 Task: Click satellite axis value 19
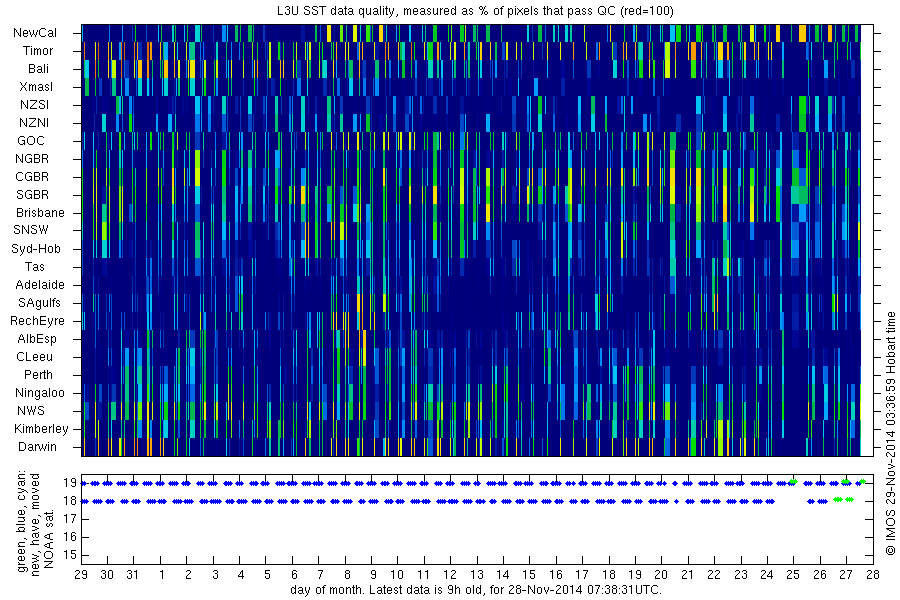[x=69, y=483]
